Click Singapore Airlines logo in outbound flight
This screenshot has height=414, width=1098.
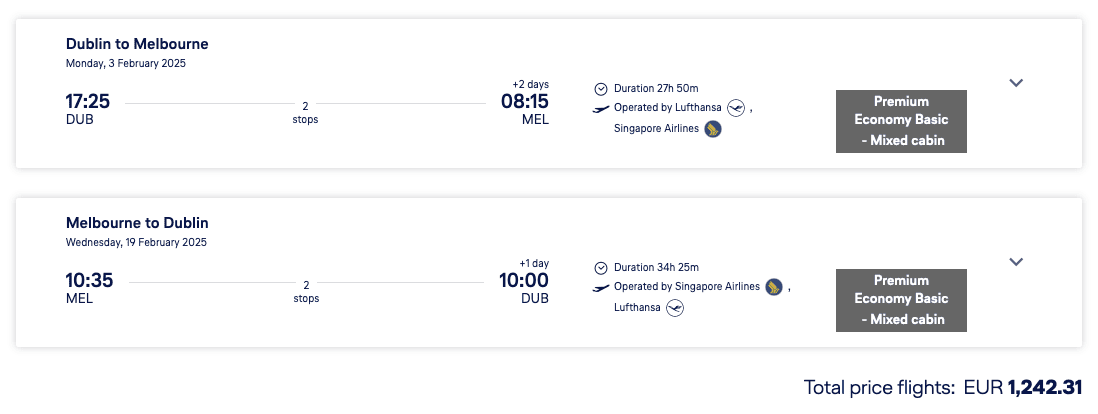[x=713, y=128]
